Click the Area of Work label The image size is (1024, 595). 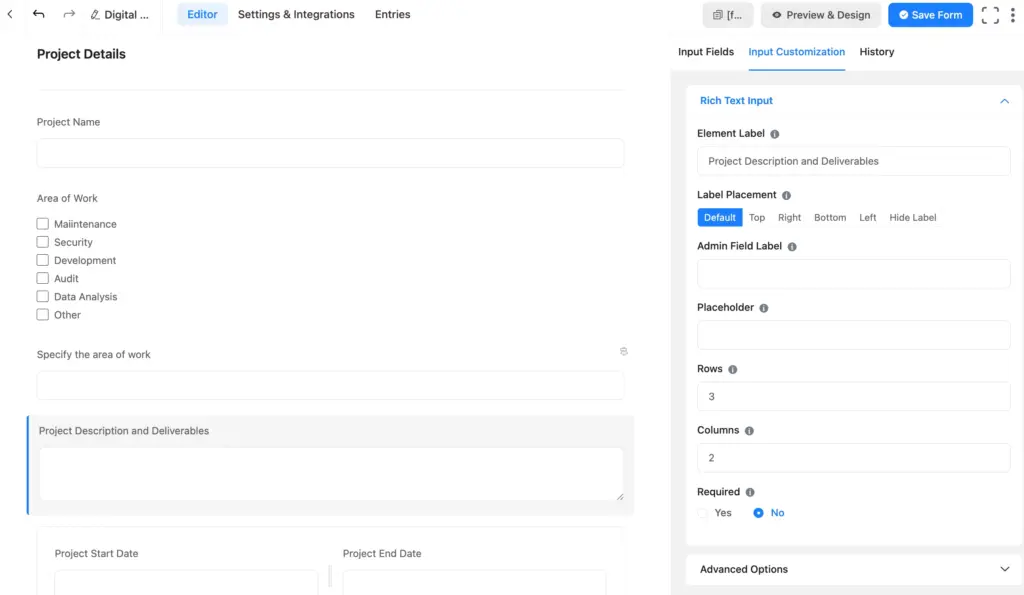click(67, 199)
